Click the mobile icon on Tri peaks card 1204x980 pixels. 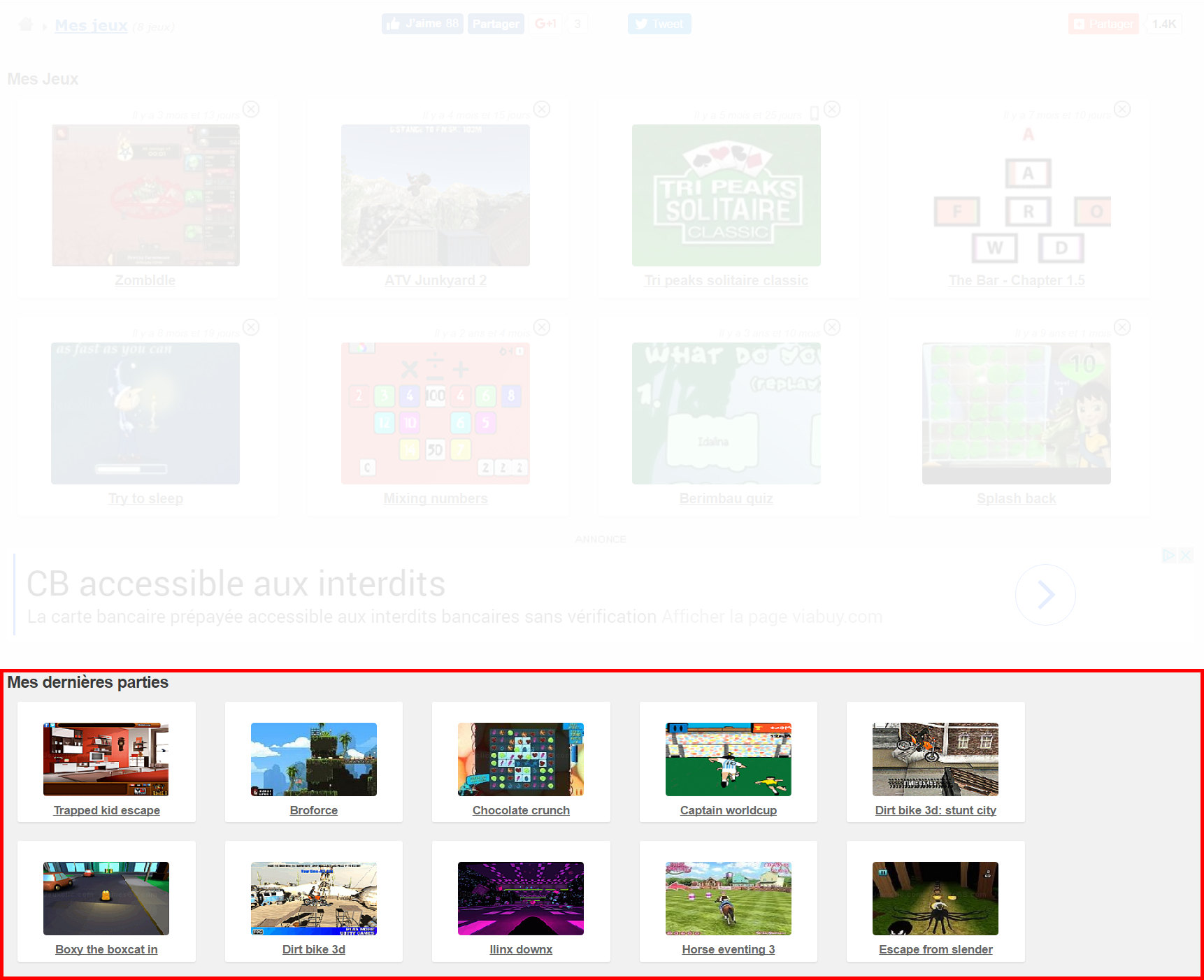click(814, 113)
